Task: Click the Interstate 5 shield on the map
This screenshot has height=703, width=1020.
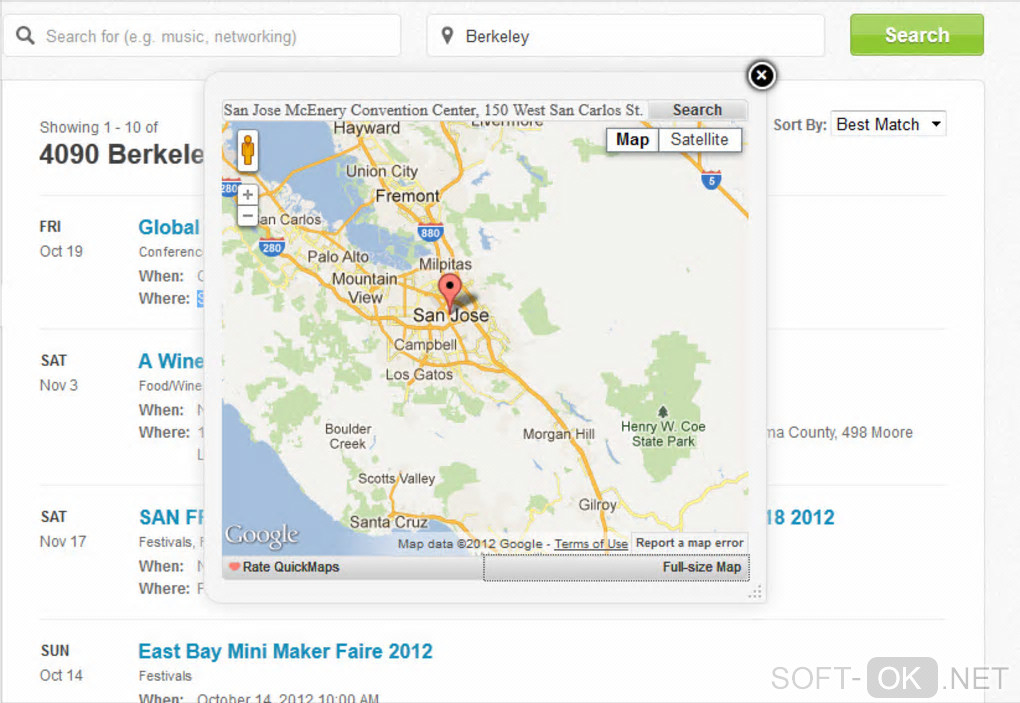Action: tap(711, 180)
